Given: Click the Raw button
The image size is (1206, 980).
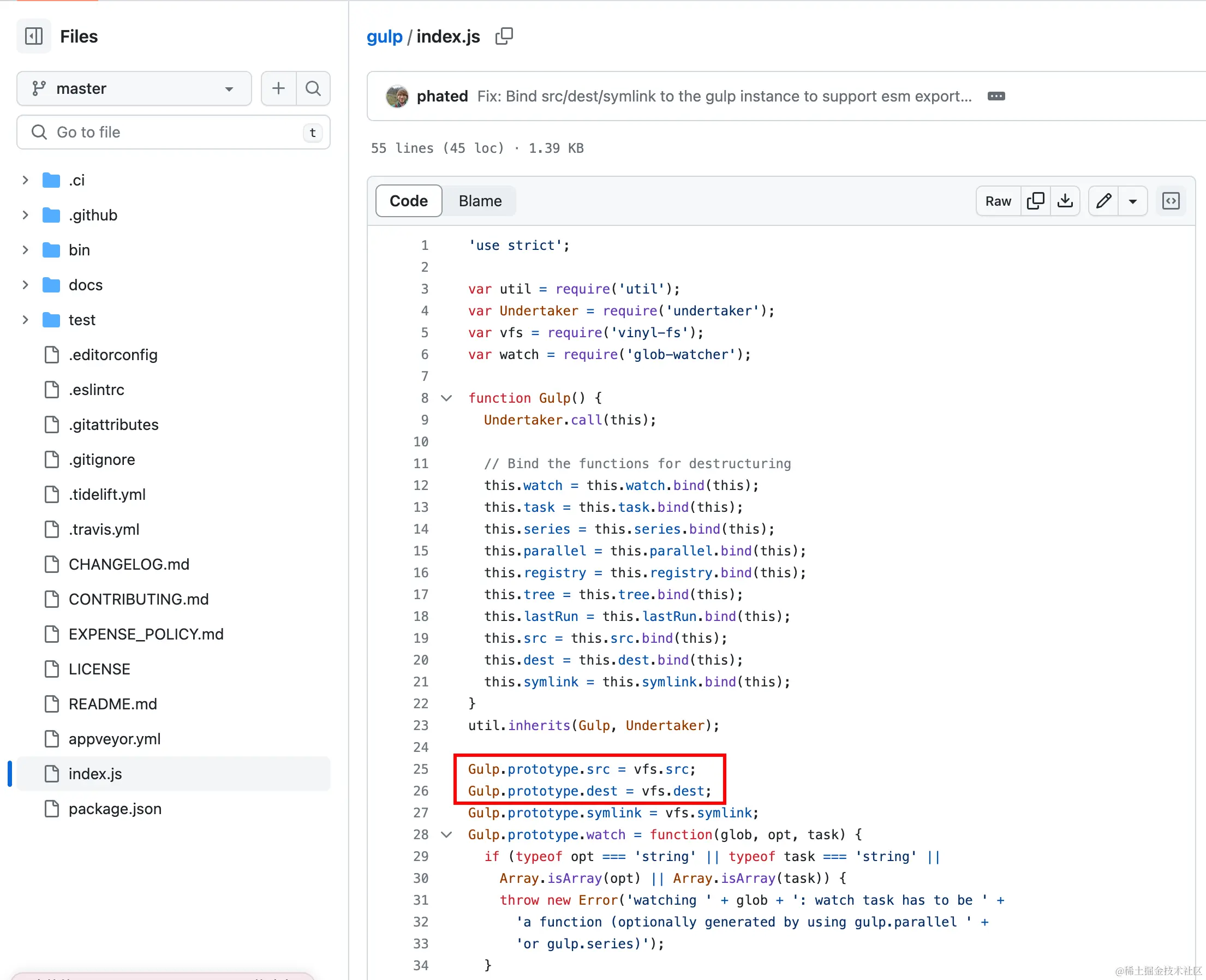Looking at the screenshot, I should point(998,201).
